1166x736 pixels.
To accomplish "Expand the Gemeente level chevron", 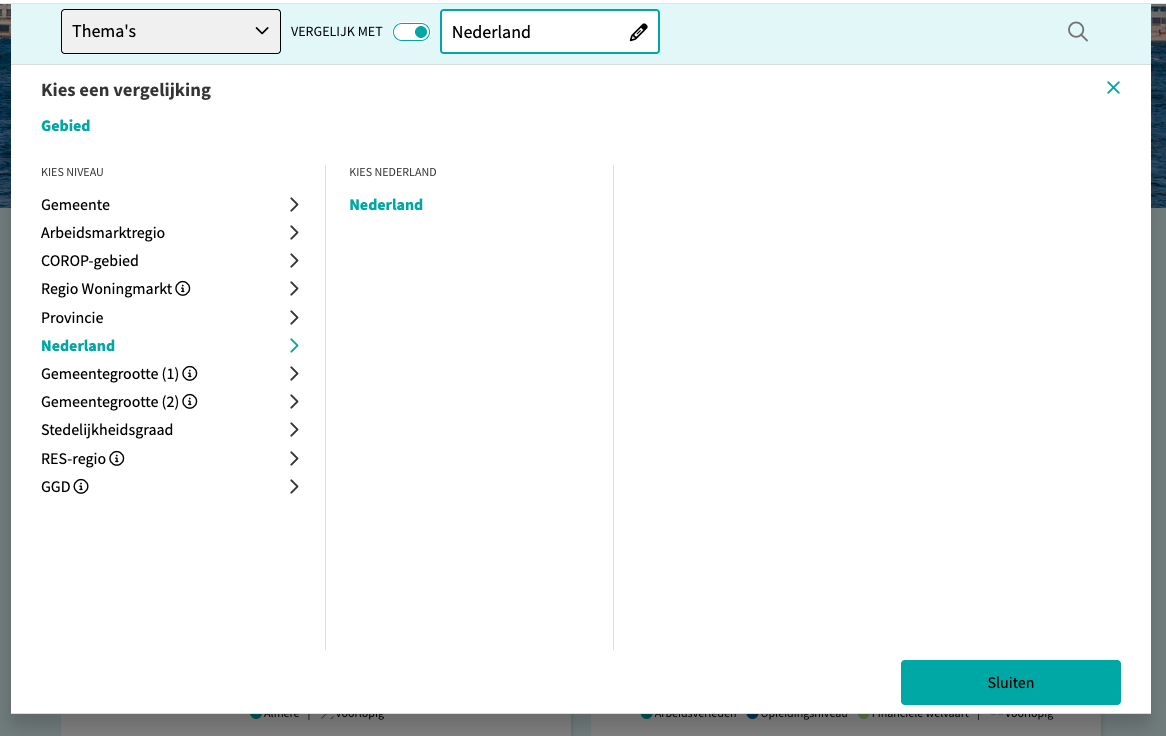I will point(294,205).
